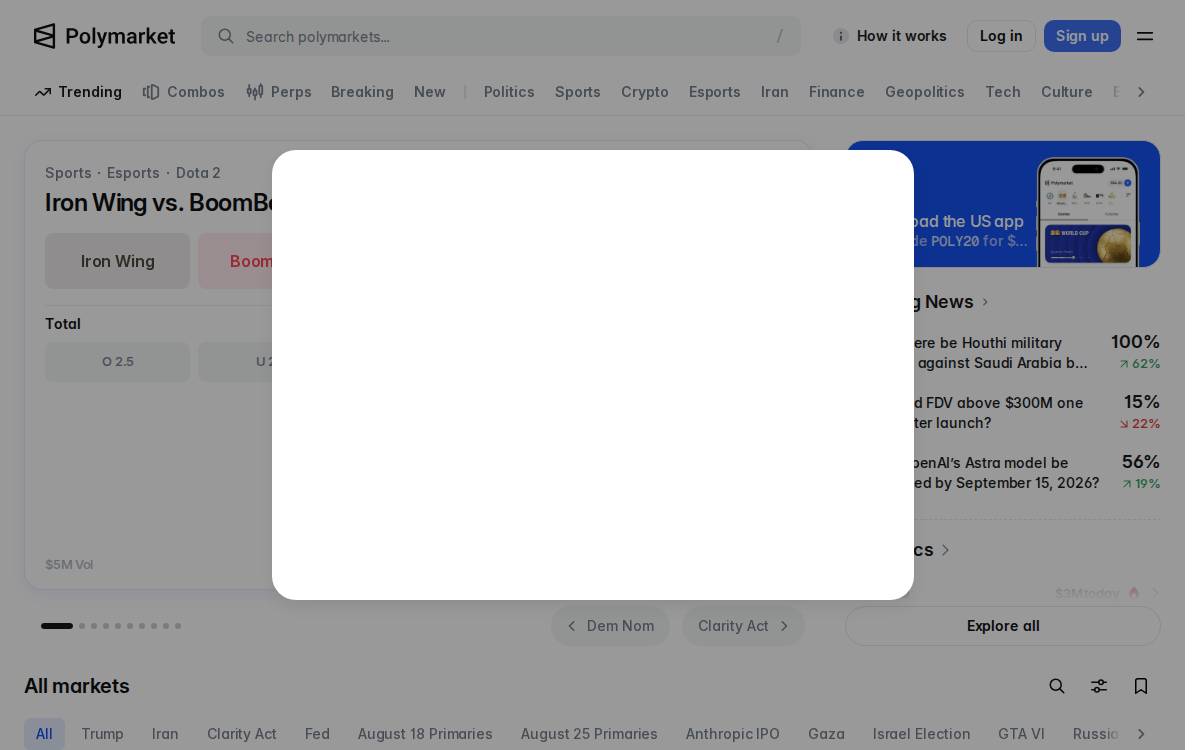Open the Sports category in top nav

[578, 92]
